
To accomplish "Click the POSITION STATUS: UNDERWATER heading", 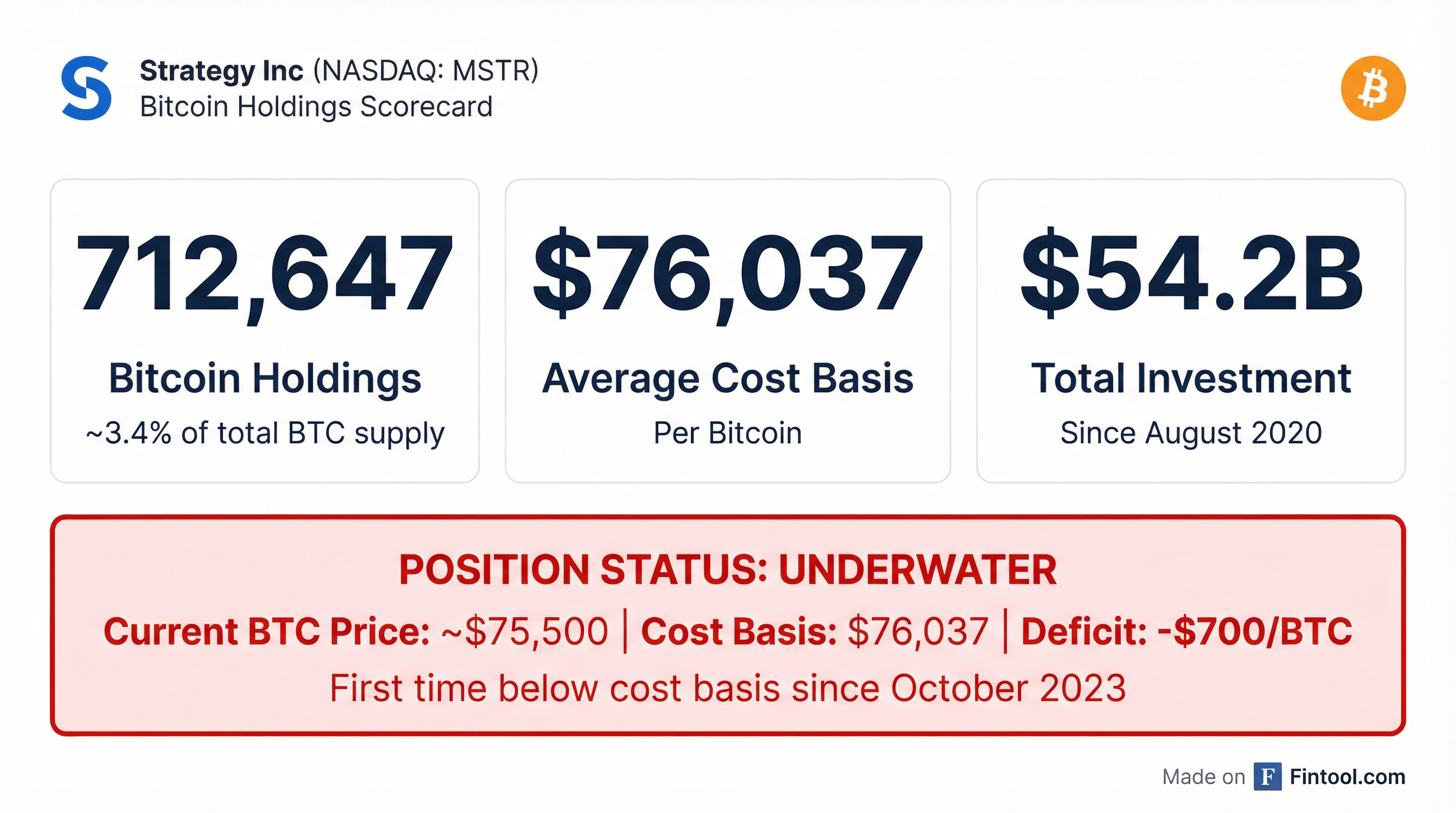I will [x=728, y=570].
